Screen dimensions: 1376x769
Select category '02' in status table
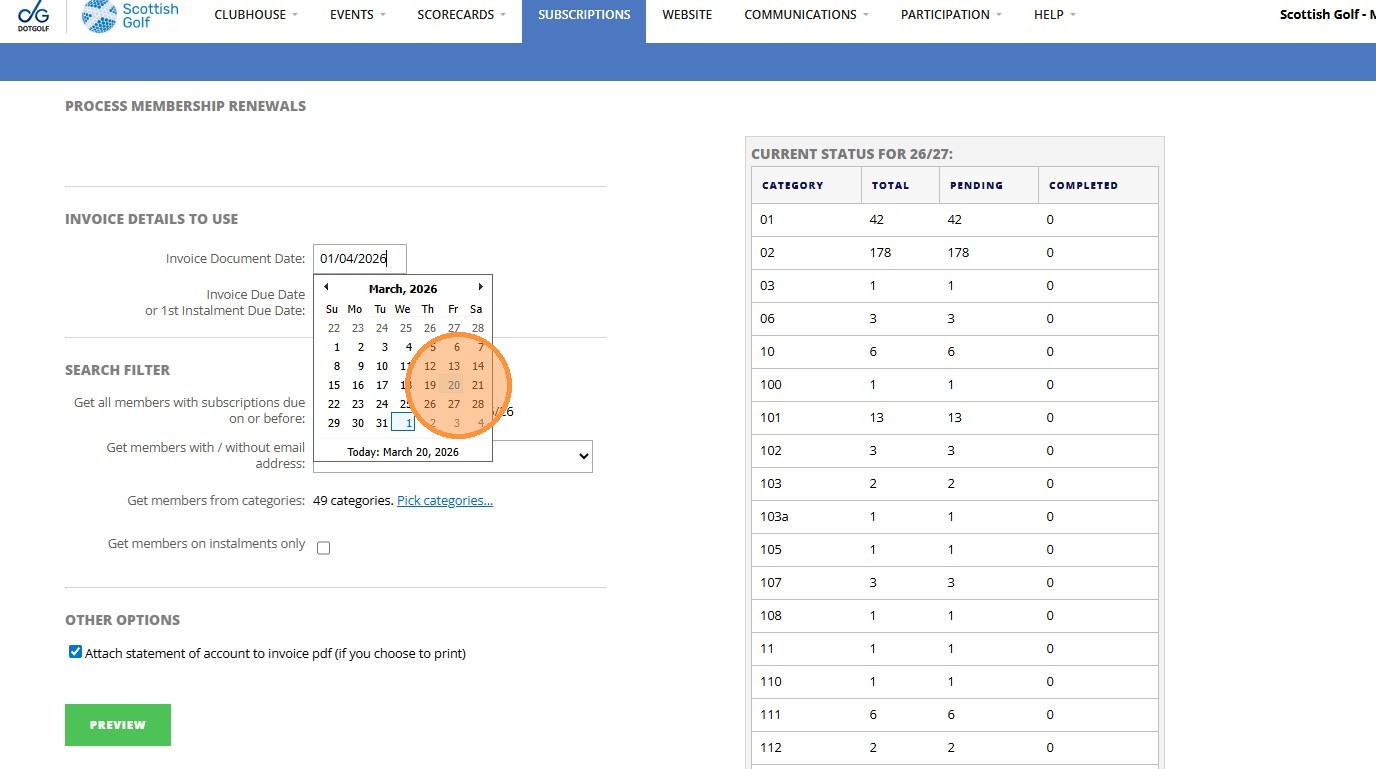(806, 253)
